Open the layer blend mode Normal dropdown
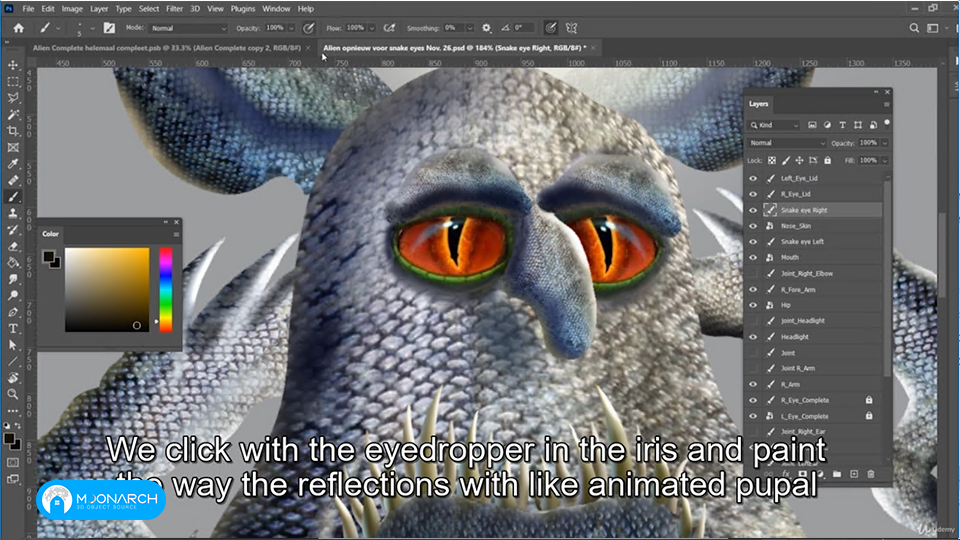960x540 pixels. point(787,143)
